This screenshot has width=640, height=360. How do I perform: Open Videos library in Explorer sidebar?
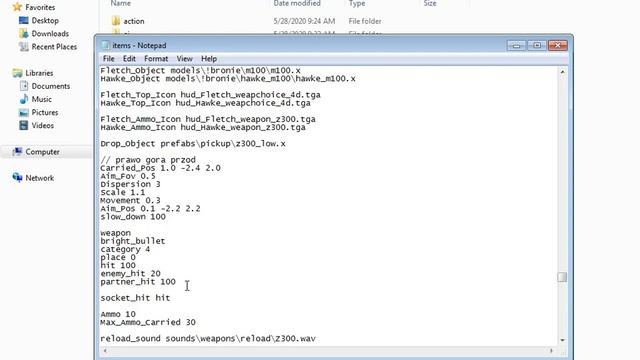(42, 125)
